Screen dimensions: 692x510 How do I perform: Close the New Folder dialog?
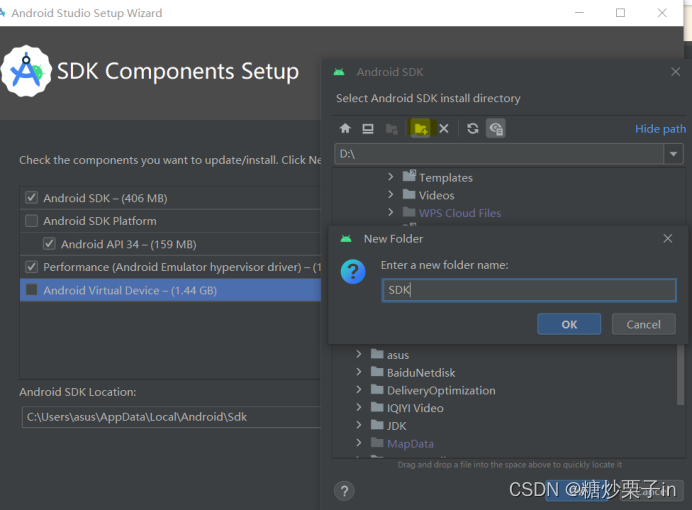tap(668, 239)
